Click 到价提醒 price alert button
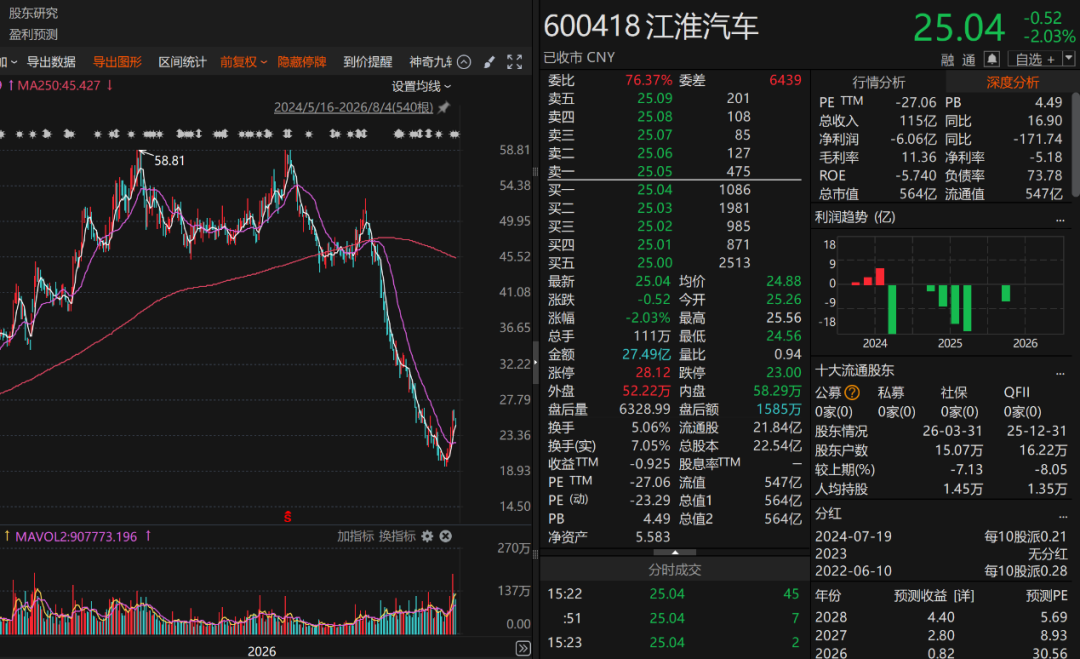Viewport: 1080px width, 659px height. [x=368, y=62]
